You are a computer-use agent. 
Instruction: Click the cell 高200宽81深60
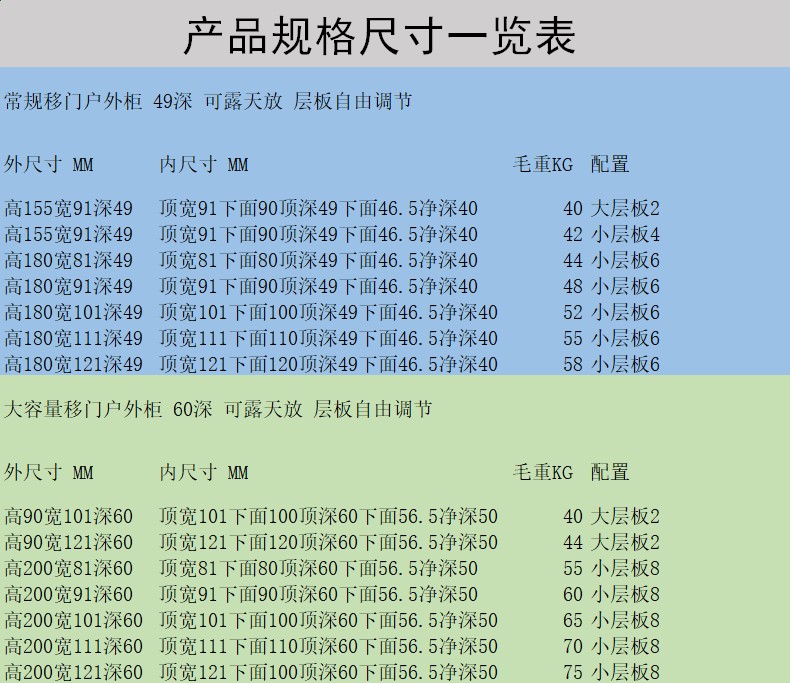click(69, 569)
